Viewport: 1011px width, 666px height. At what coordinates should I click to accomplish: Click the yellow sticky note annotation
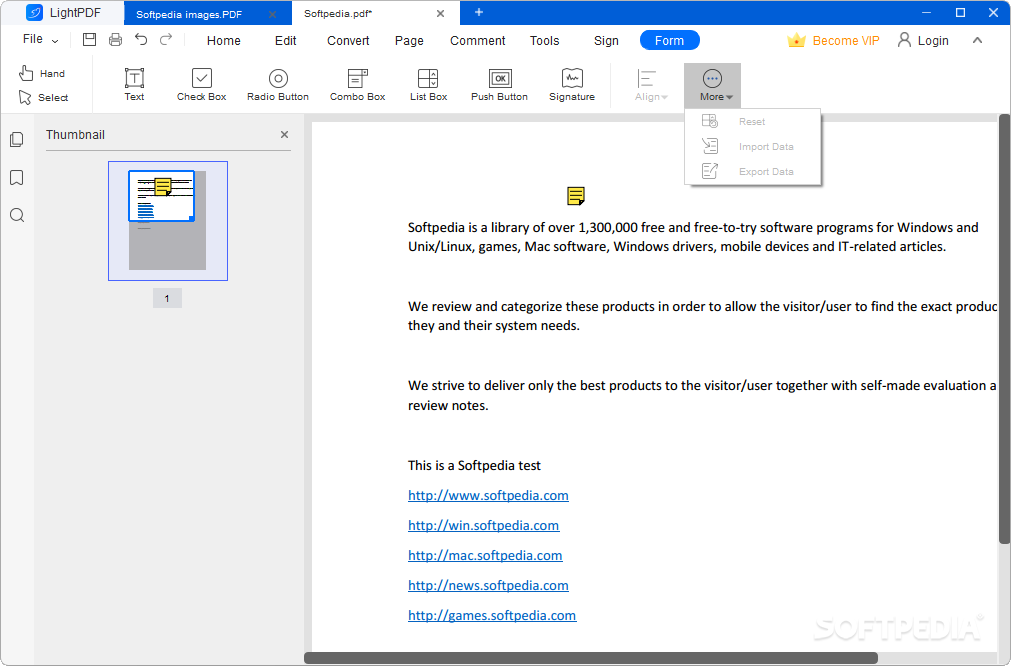coord(576,195)
